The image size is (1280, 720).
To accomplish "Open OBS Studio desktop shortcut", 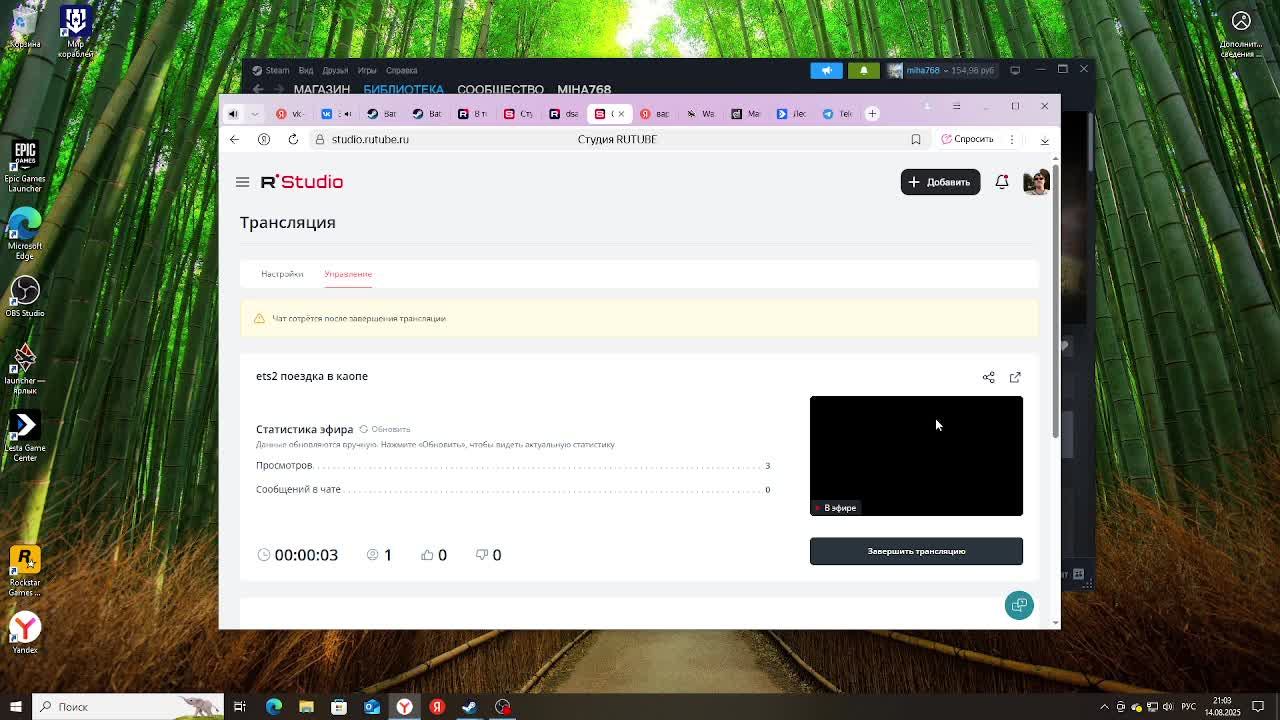I will (x=25, y=297).
